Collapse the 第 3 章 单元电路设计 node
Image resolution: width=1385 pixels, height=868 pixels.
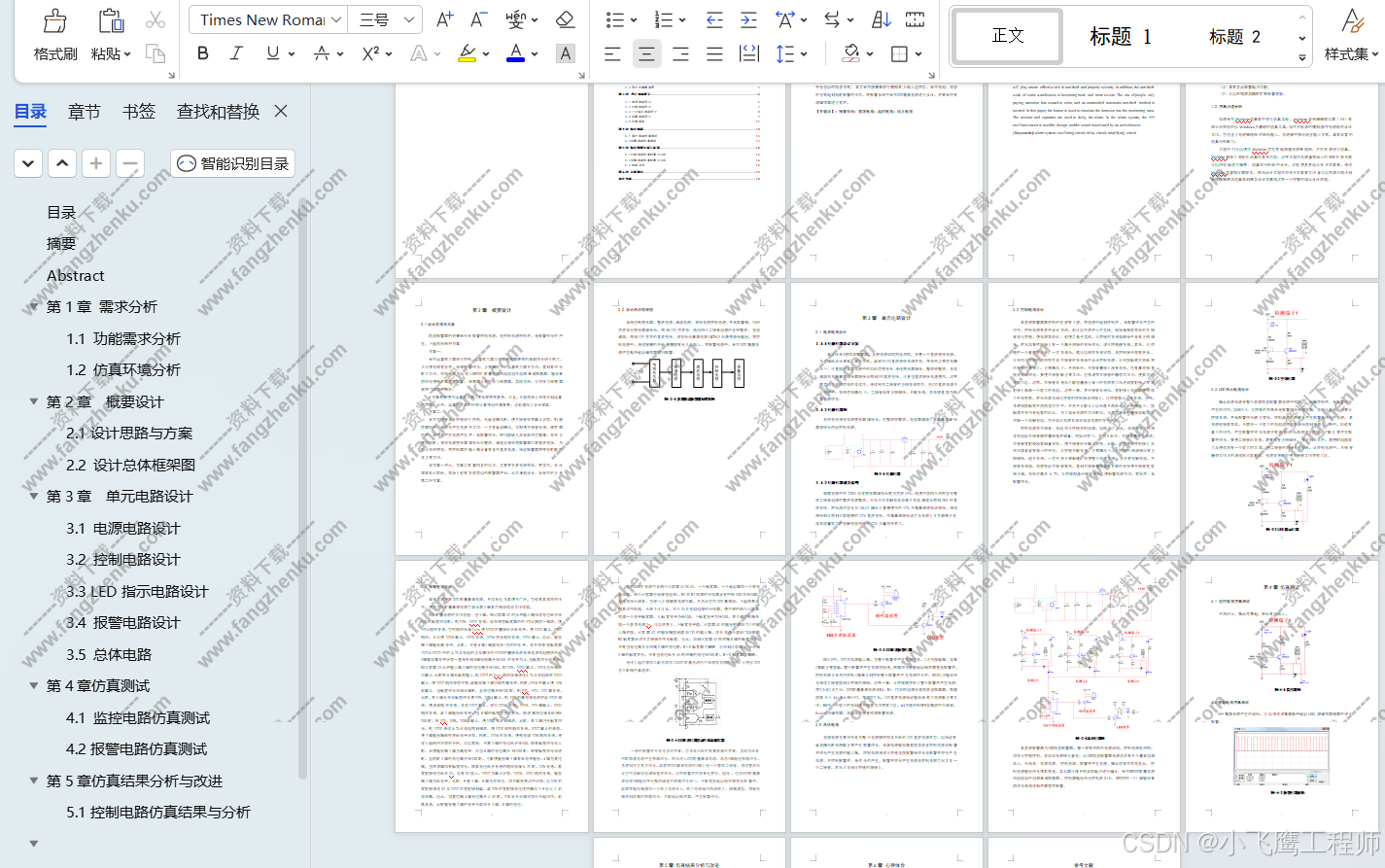[x=34, y=496]
